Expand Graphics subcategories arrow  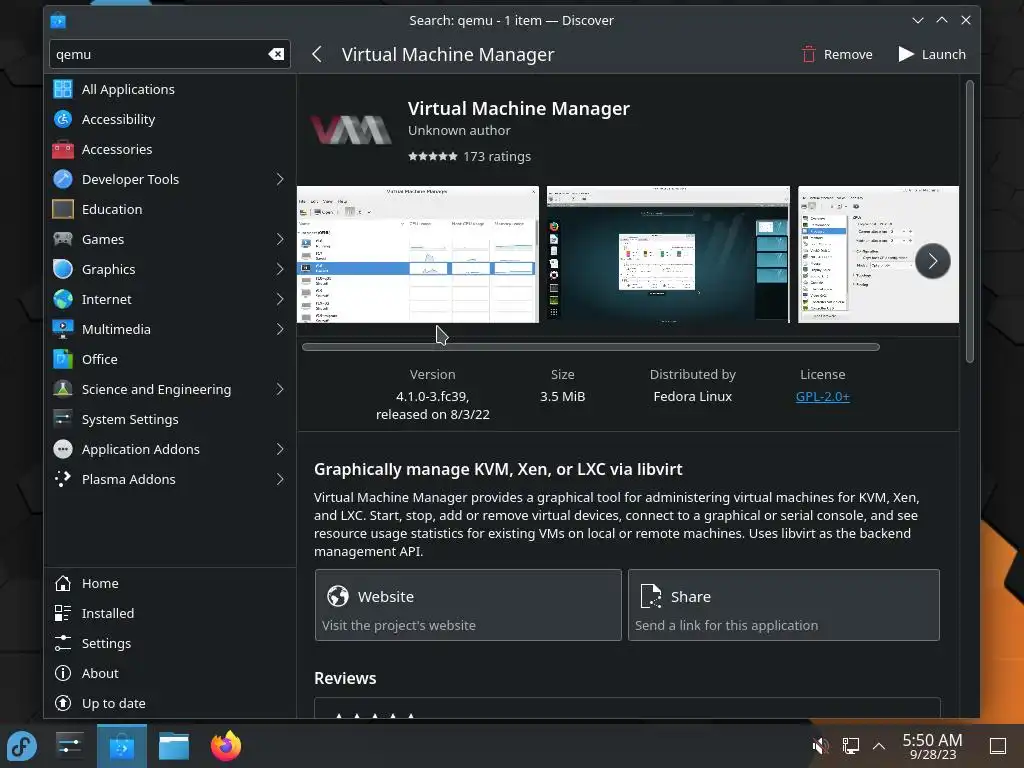tap(280, 269)
